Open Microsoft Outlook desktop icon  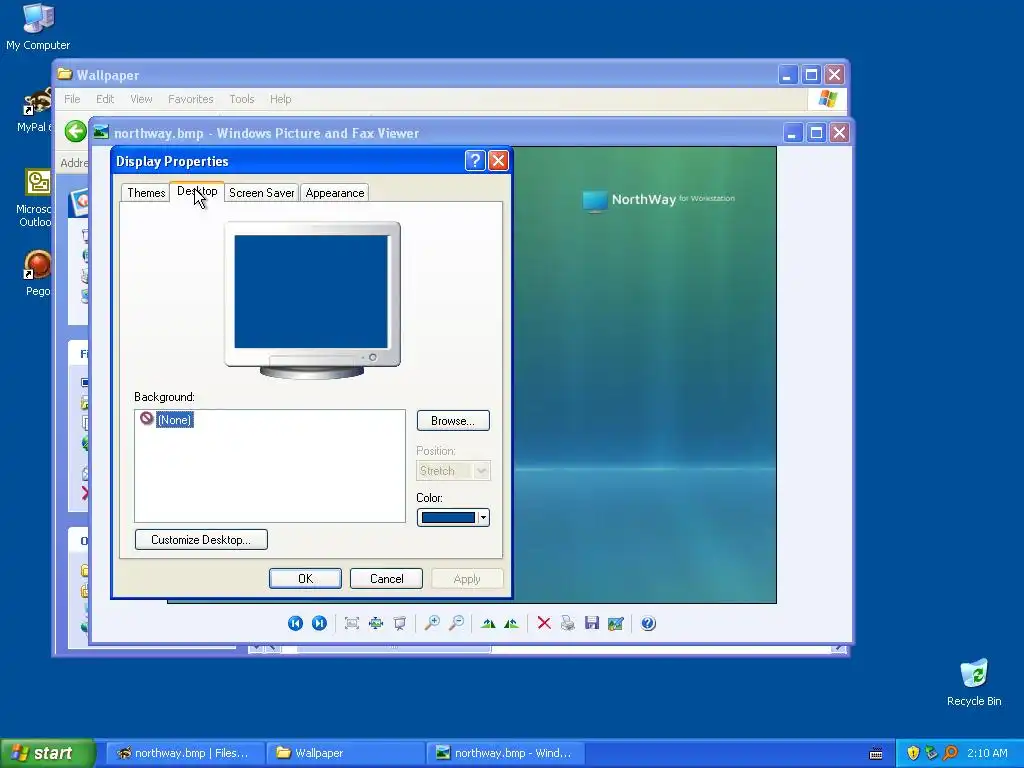[36, 197]
